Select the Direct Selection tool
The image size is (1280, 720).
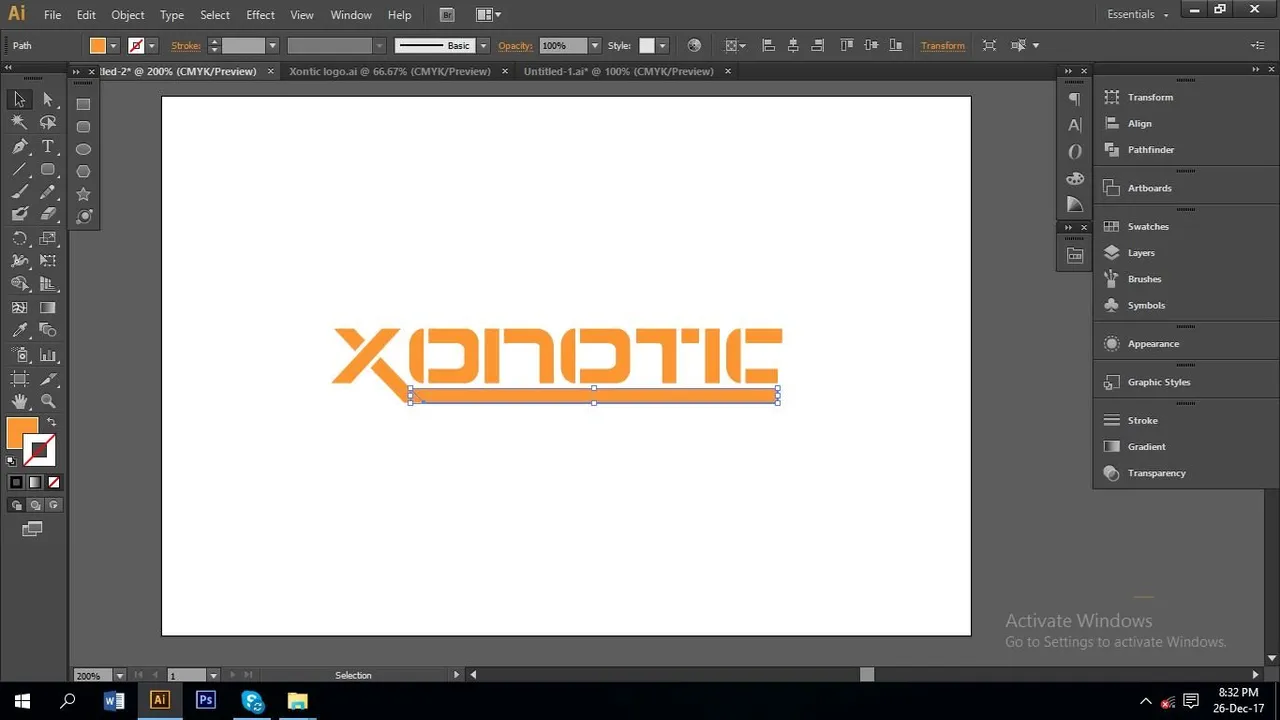pyautogui.click(x=47, y=99)
